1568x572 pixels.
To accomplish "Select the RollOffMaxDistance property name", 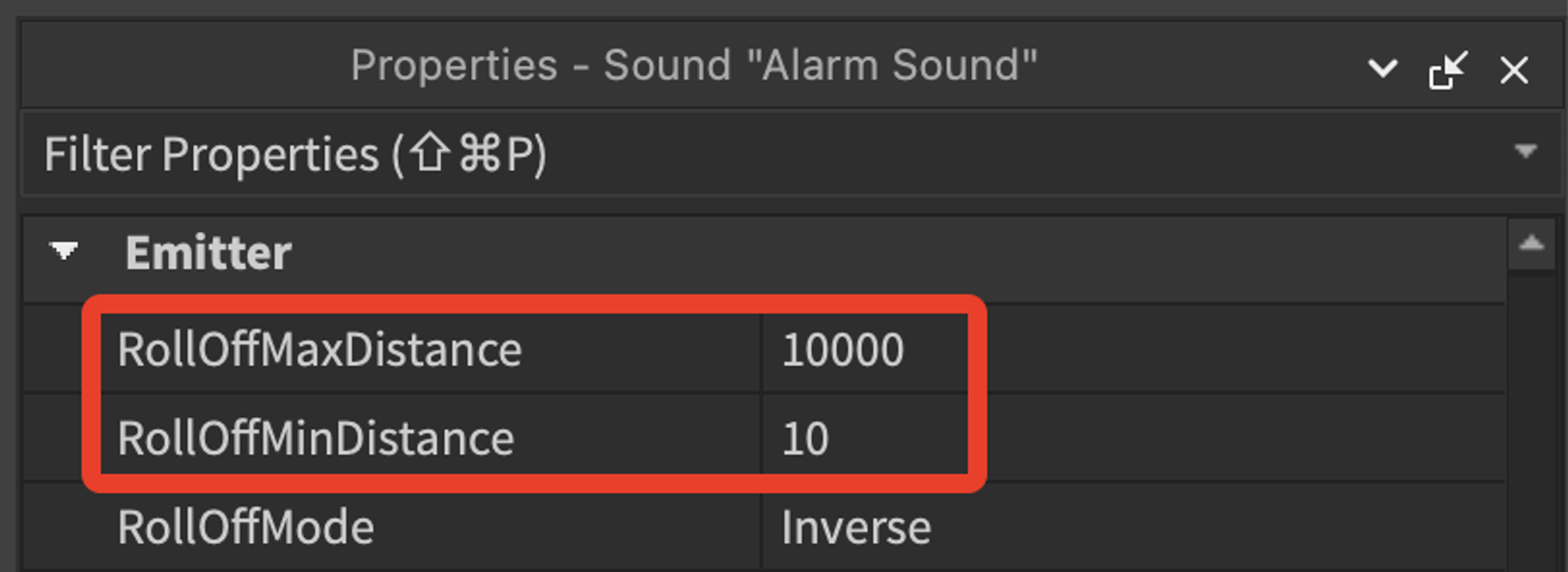I will [x=320, y=350].
